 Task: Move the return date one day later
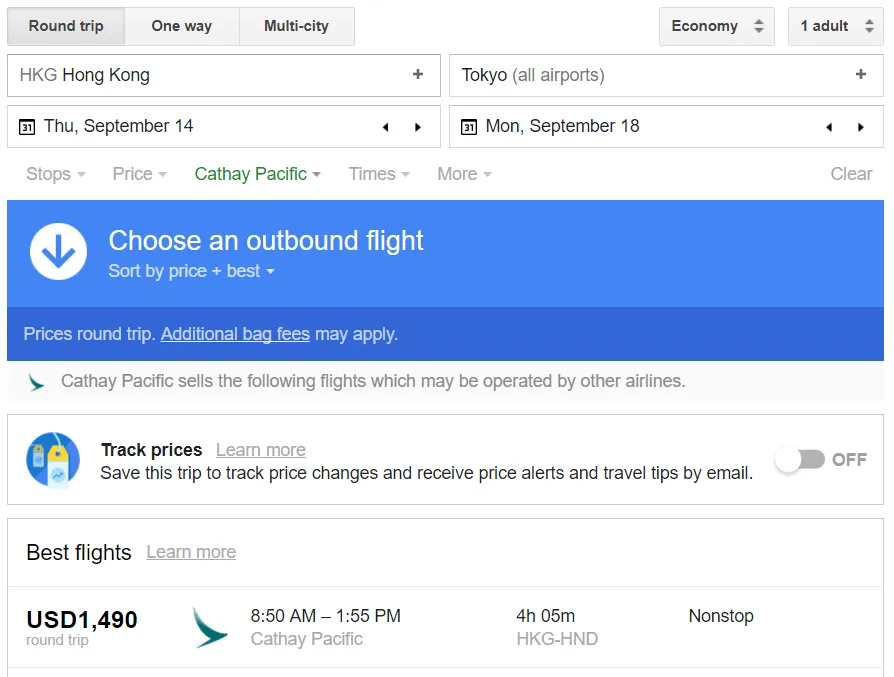861,127
